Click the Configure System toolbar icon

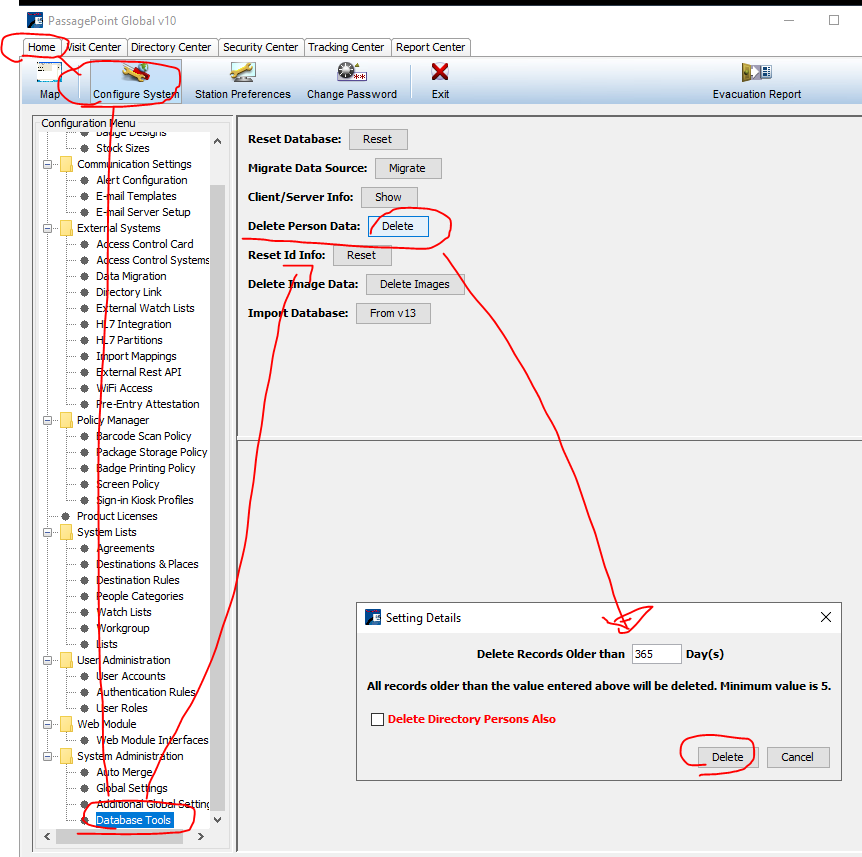pos(135,73)
